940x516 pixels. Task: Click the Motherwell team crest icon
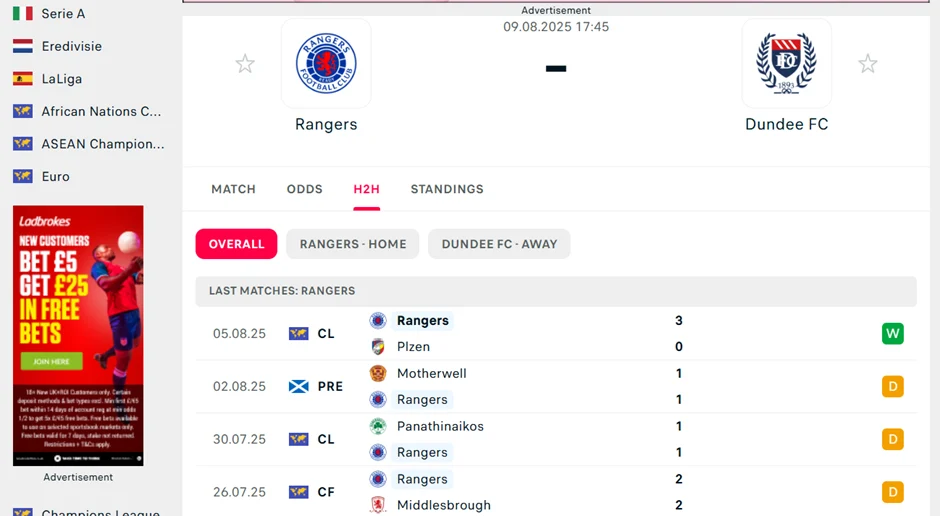pos(378,373)
